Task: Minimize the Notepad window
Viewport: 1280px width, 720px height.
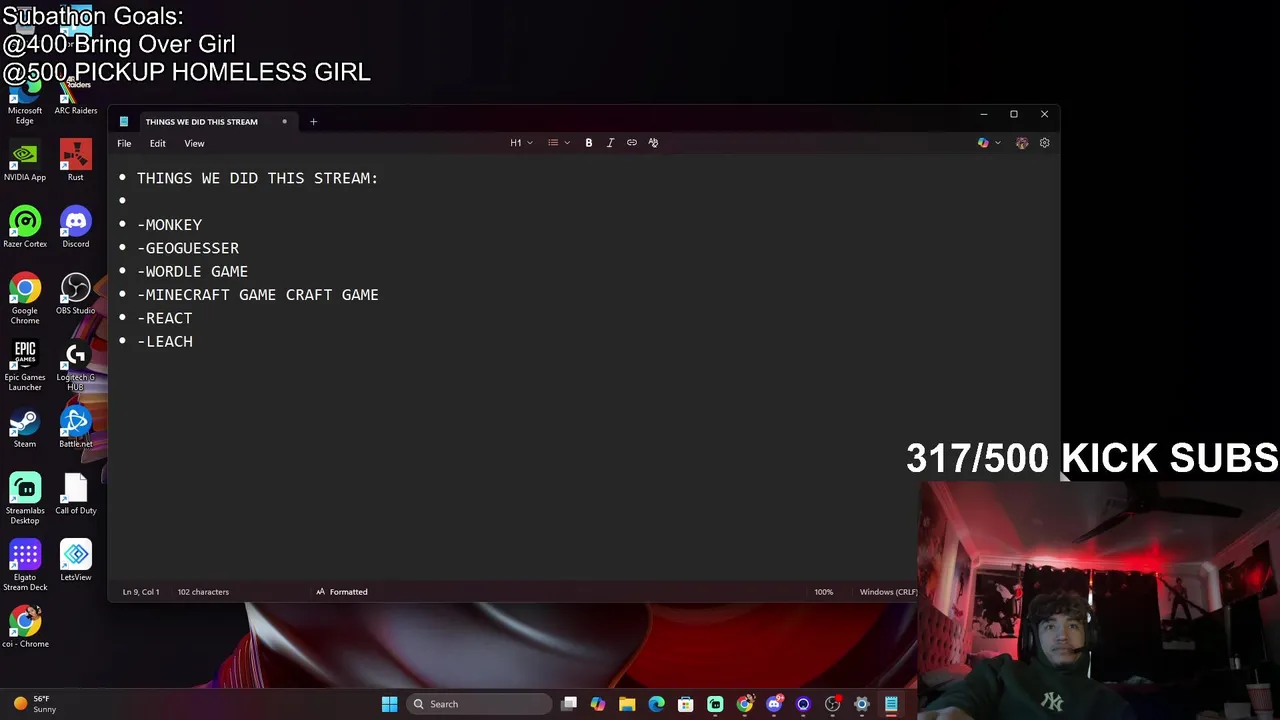Action: [x=983, y=114]
